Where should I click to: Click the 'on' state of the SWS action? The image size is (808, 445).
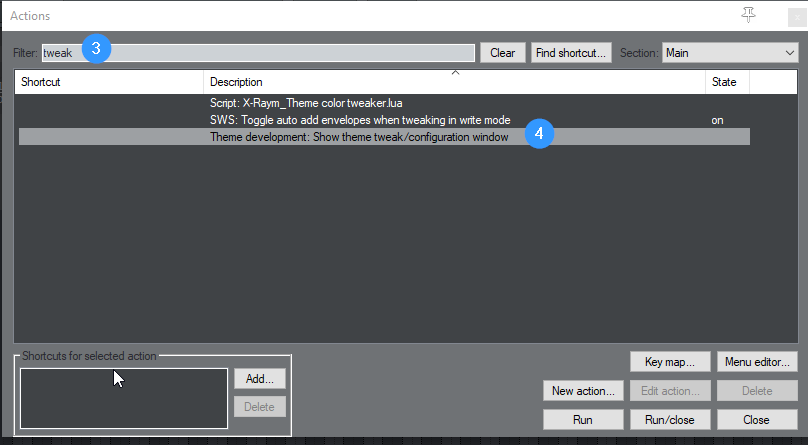coord(717,120)
